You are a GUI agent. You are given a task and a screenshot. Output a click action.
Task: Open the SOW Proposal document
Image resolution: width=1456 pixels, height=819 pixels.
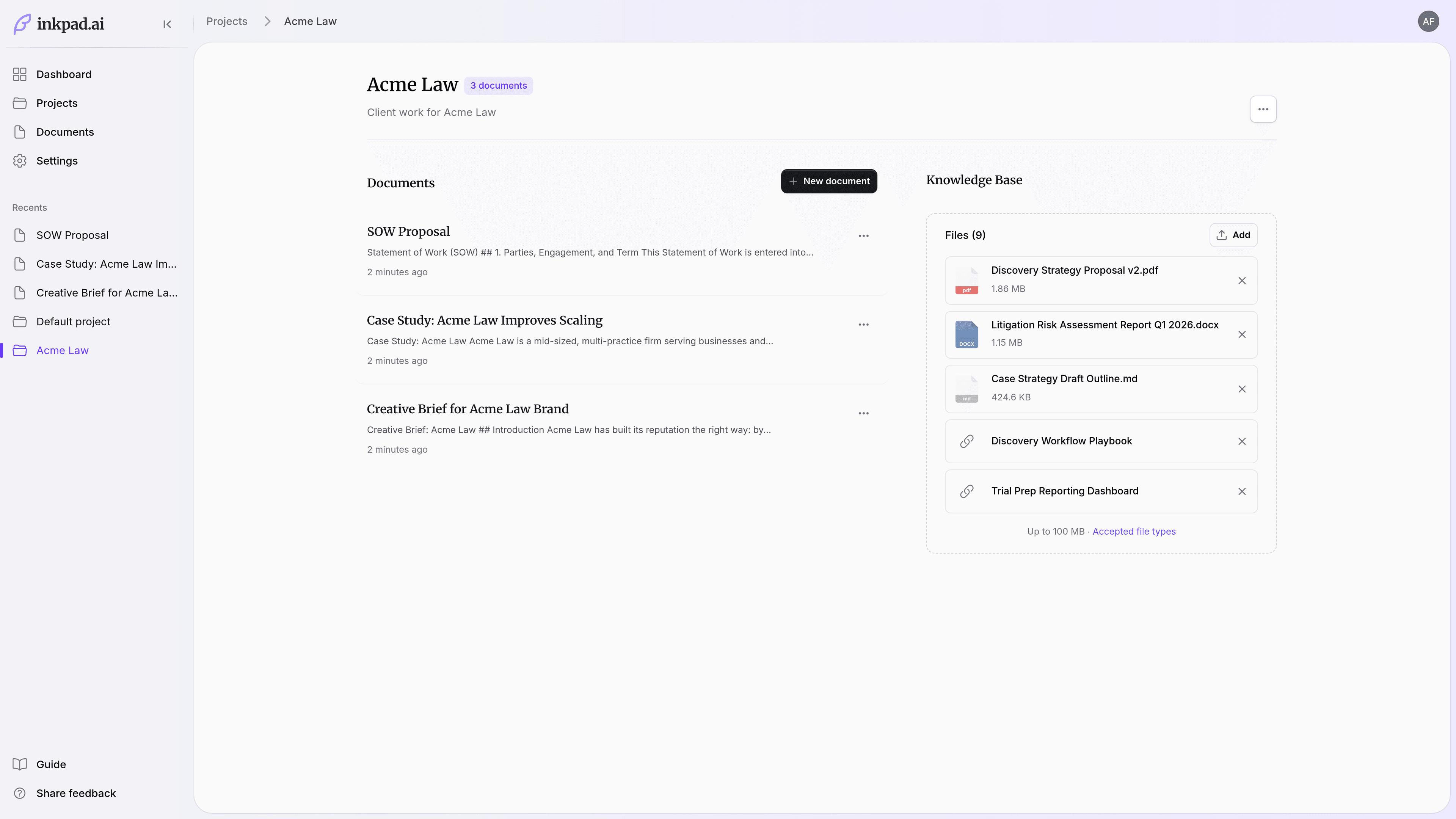coord(408,232)
